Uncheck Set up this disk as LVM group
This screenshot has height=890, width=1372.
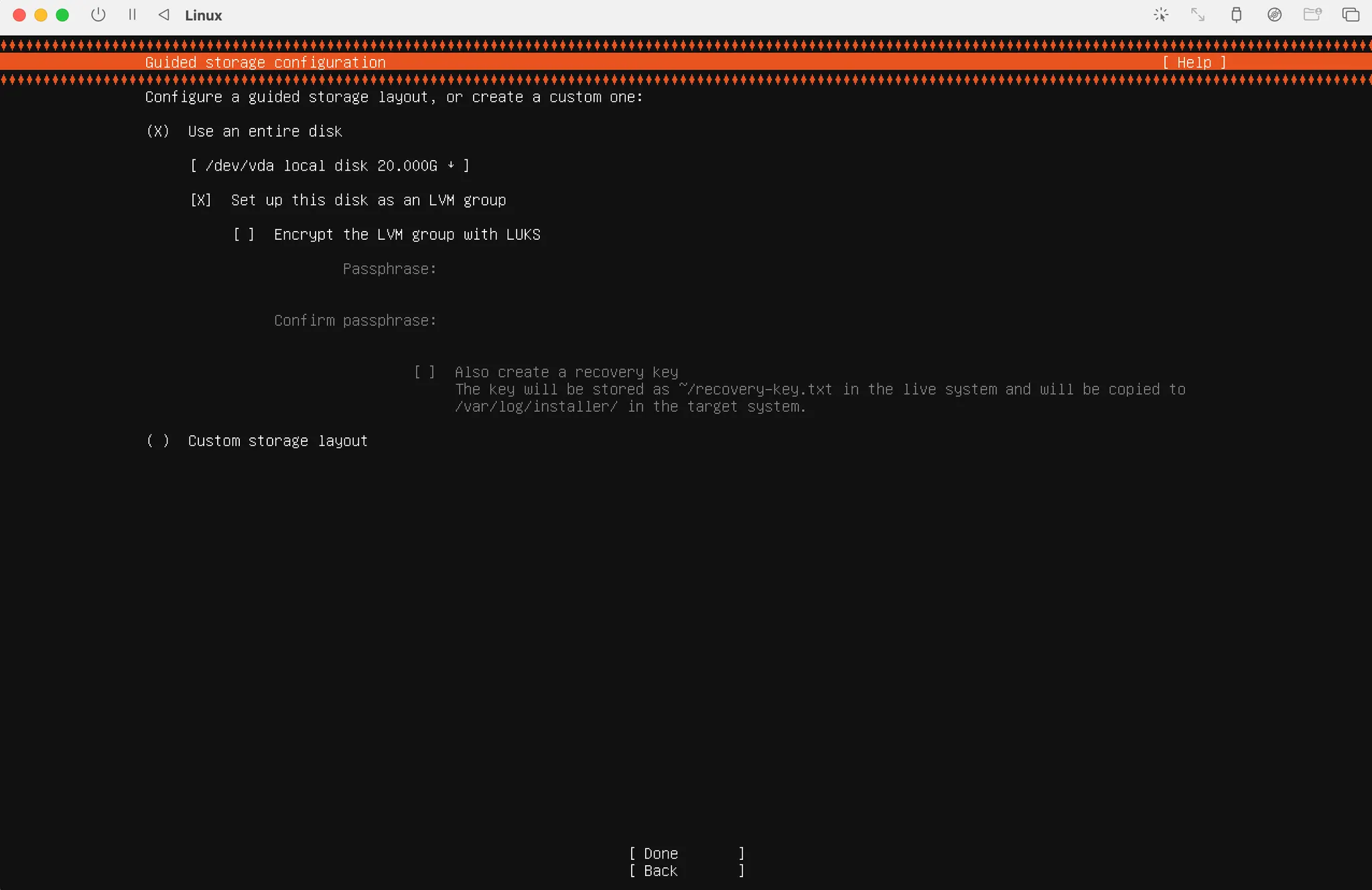point(201,200)
